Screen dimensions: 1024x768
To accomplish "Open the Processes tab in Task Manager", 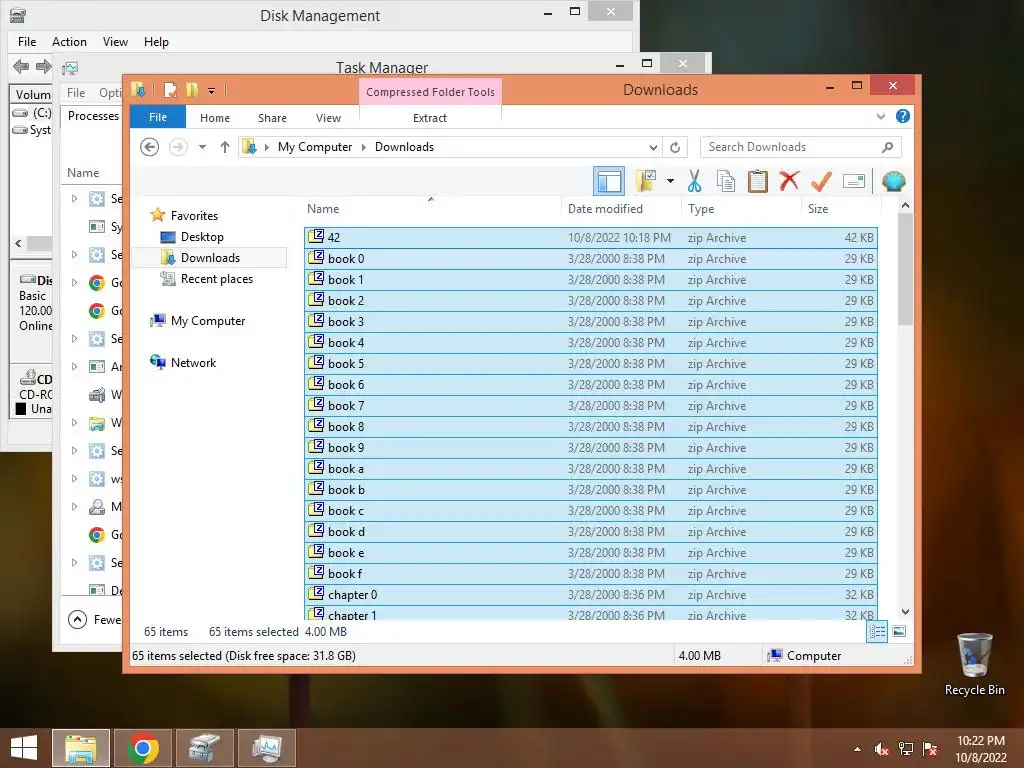I will coord(93,116).
